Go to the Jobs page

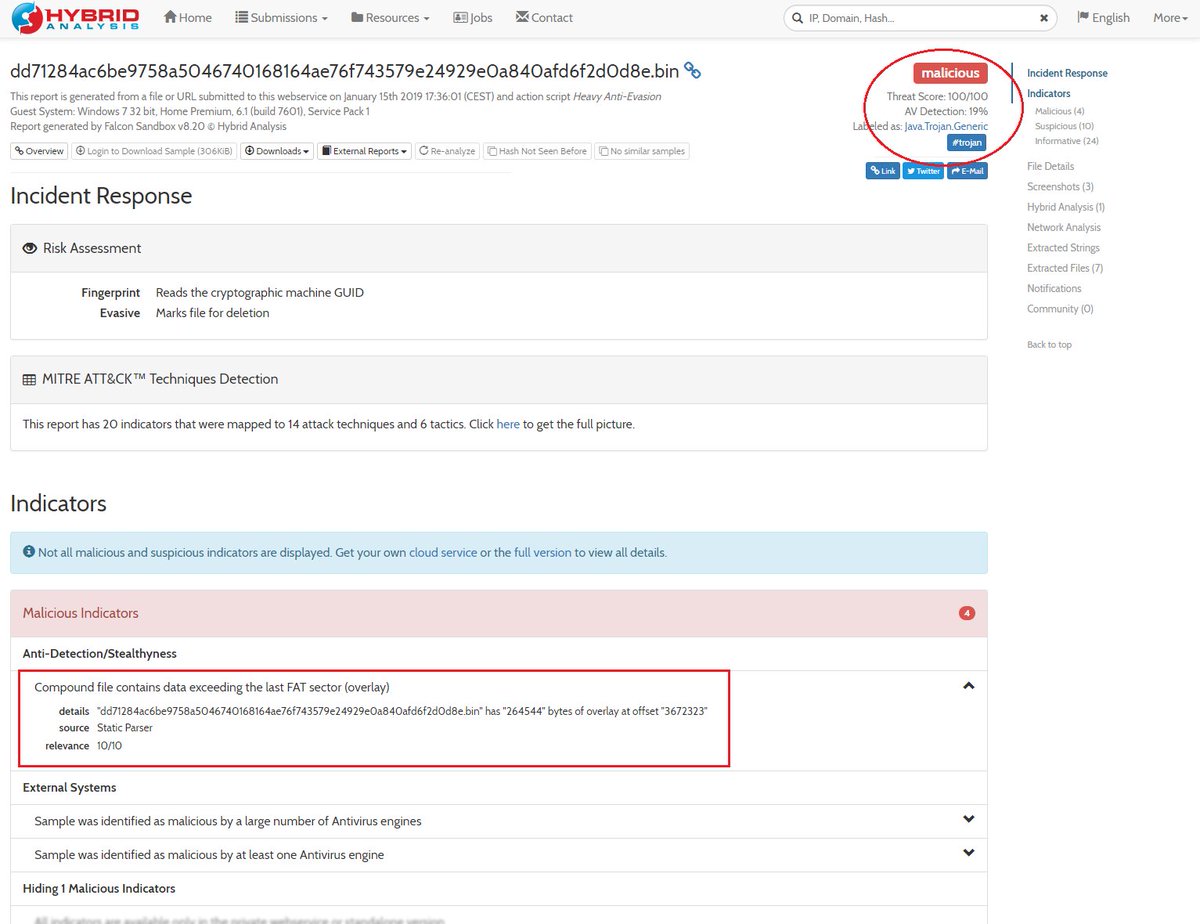pyautogui.click(x=473, y=18)
